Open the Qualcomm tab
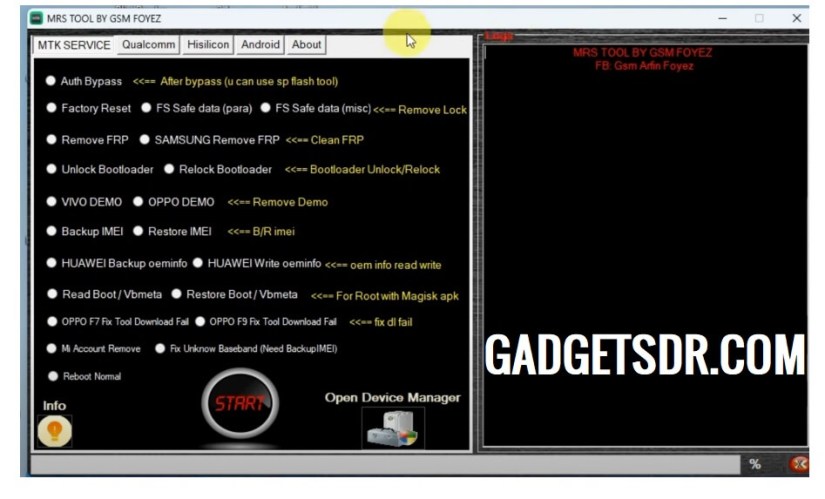 [x=148, y=44]
